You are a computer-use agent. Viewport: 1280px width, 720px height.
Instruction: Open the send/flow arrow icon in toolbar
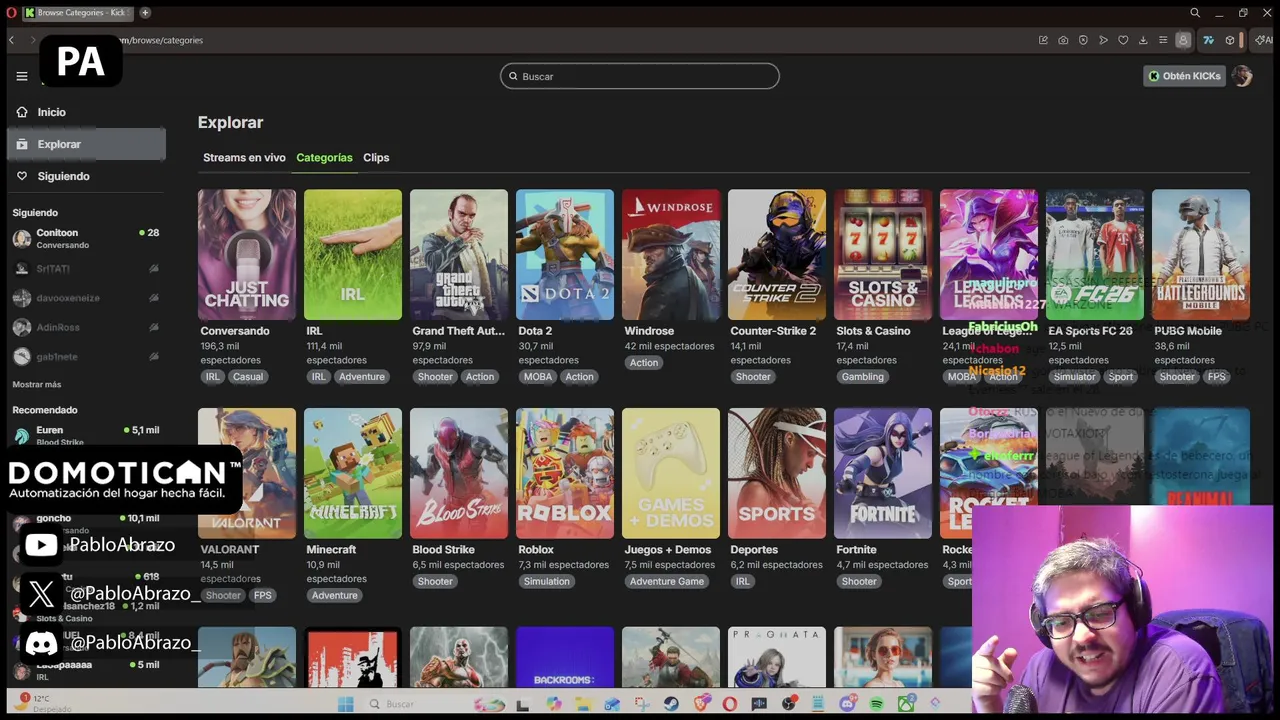tap(1103, 40)
